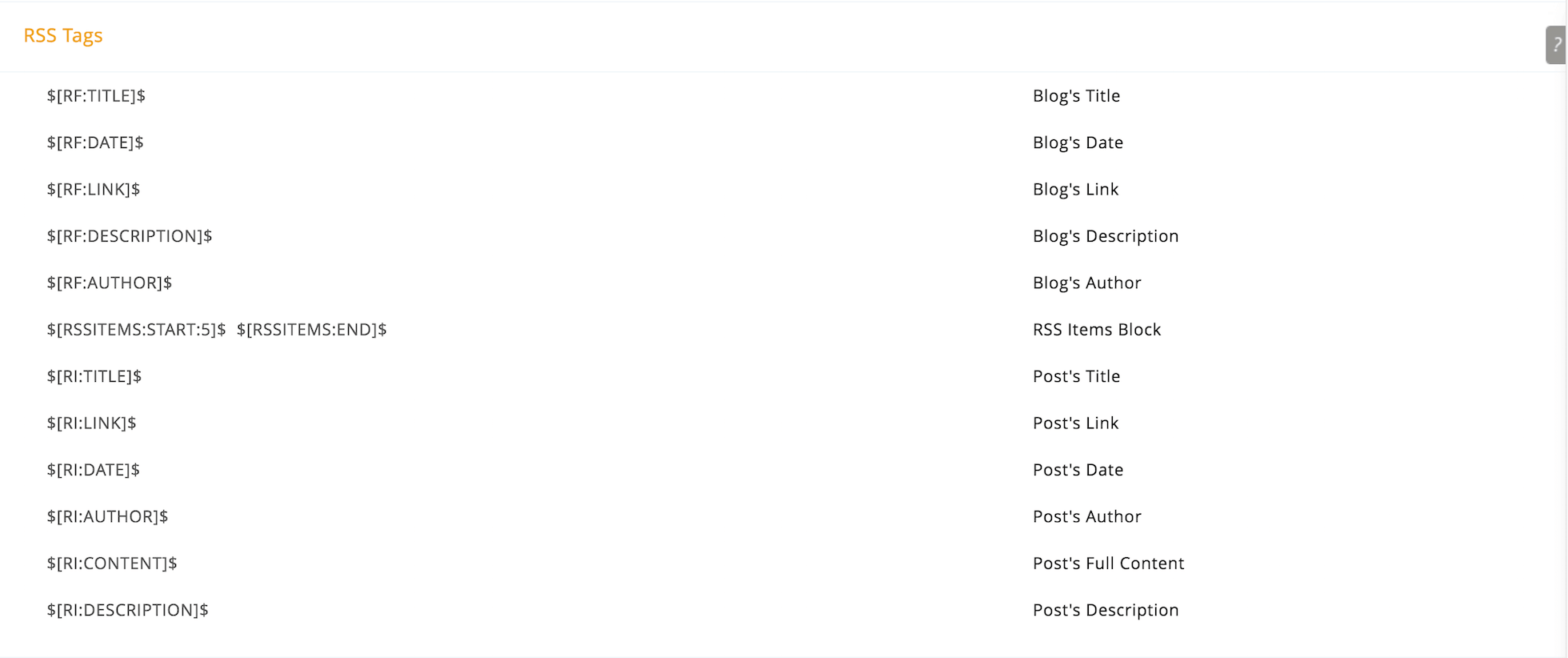Click the $[RSSITEMS:START:5]$ tag
Screen dimensions: 1568x658
(136, 330)
